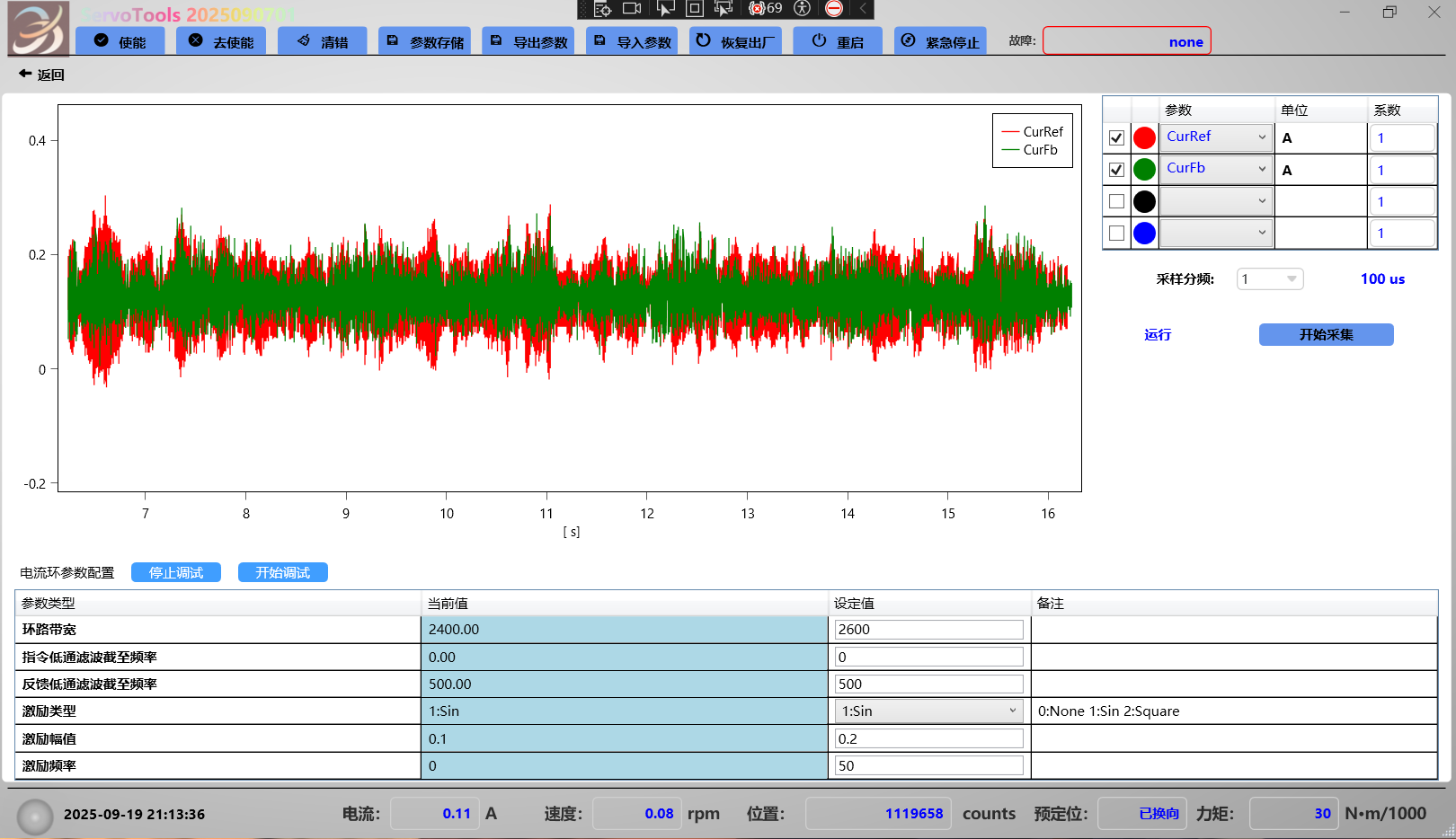Screen dimensions: 1456x839
Task: Activate Select Element cursor tool
Action: (x=665, y=9)
